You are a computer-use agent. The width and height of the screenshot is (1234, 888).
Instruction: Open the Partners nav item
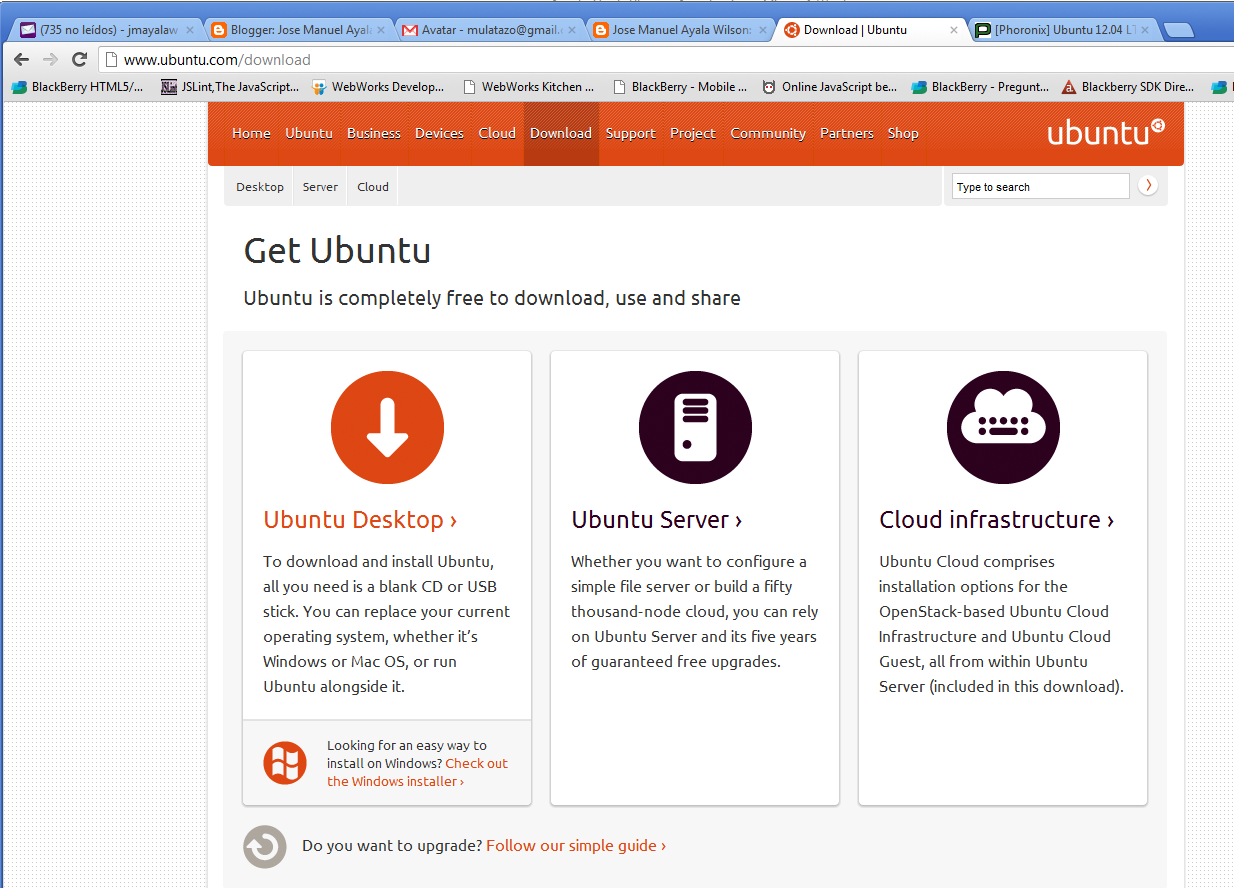pos(847,133)
